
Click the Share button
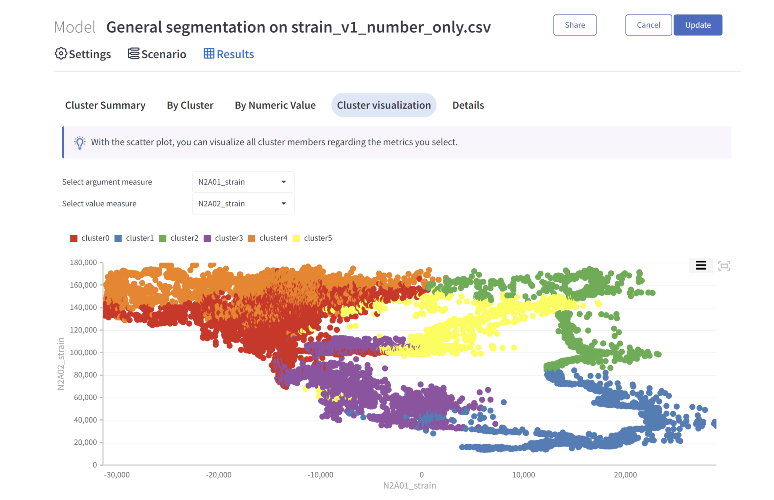tap(575, 25)
